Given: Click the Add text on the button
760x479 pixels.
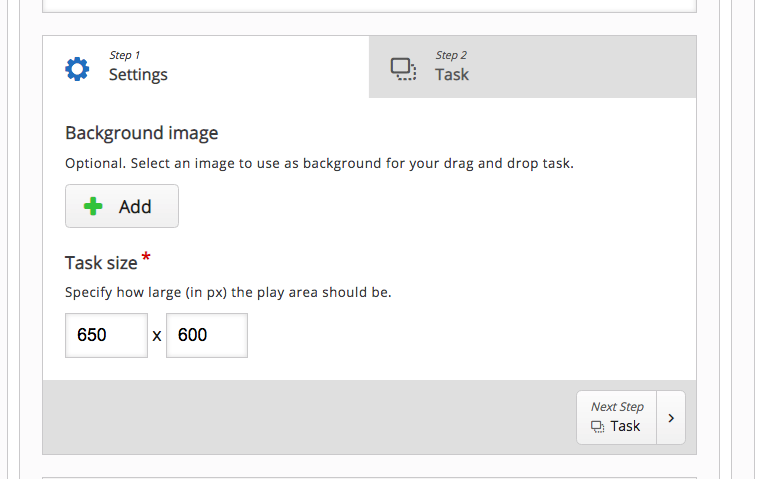Looking at the screenshot, I should coord(135,207).
